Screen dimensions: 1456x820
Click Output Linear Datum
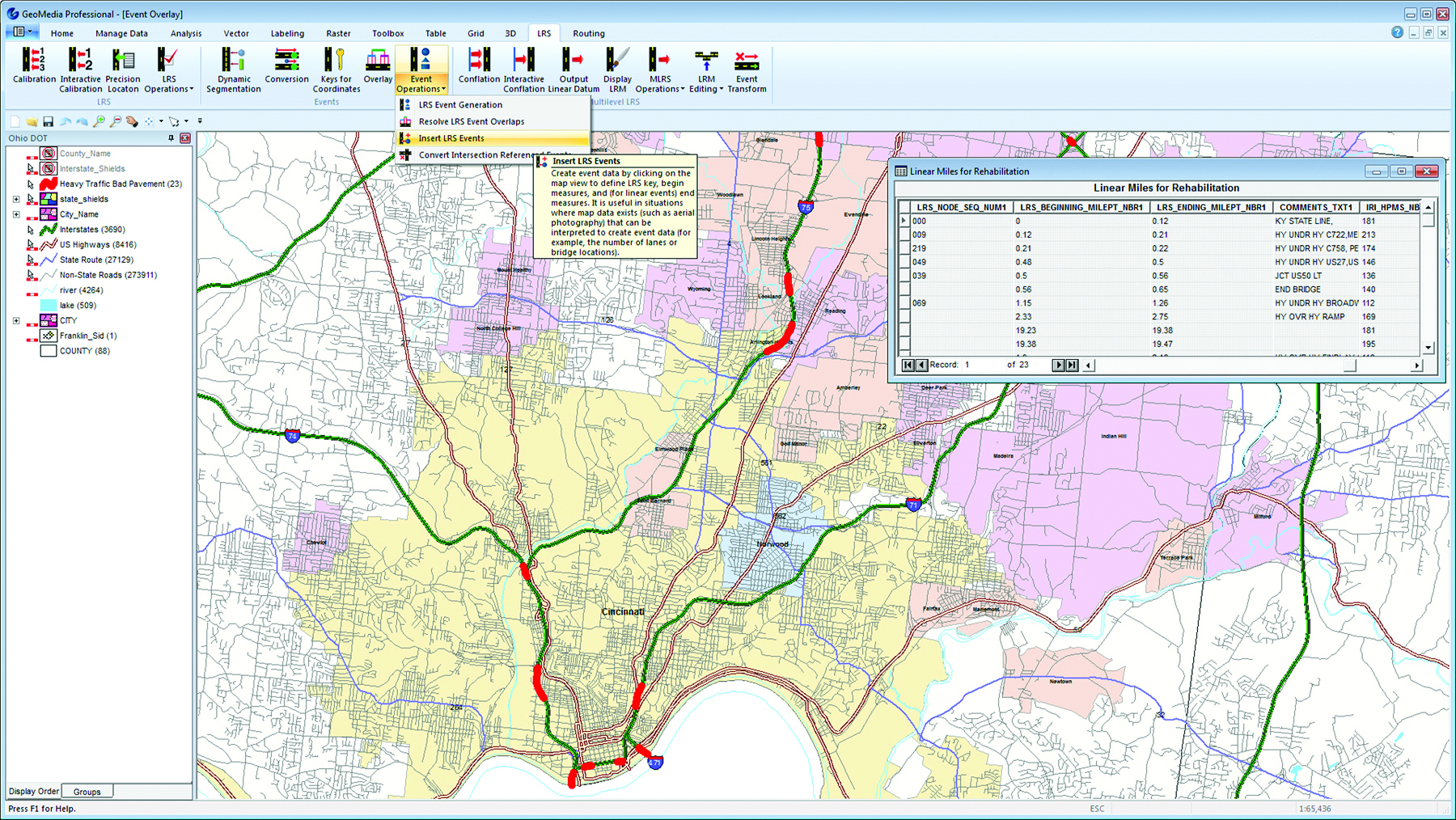click(x=574, y=70)
